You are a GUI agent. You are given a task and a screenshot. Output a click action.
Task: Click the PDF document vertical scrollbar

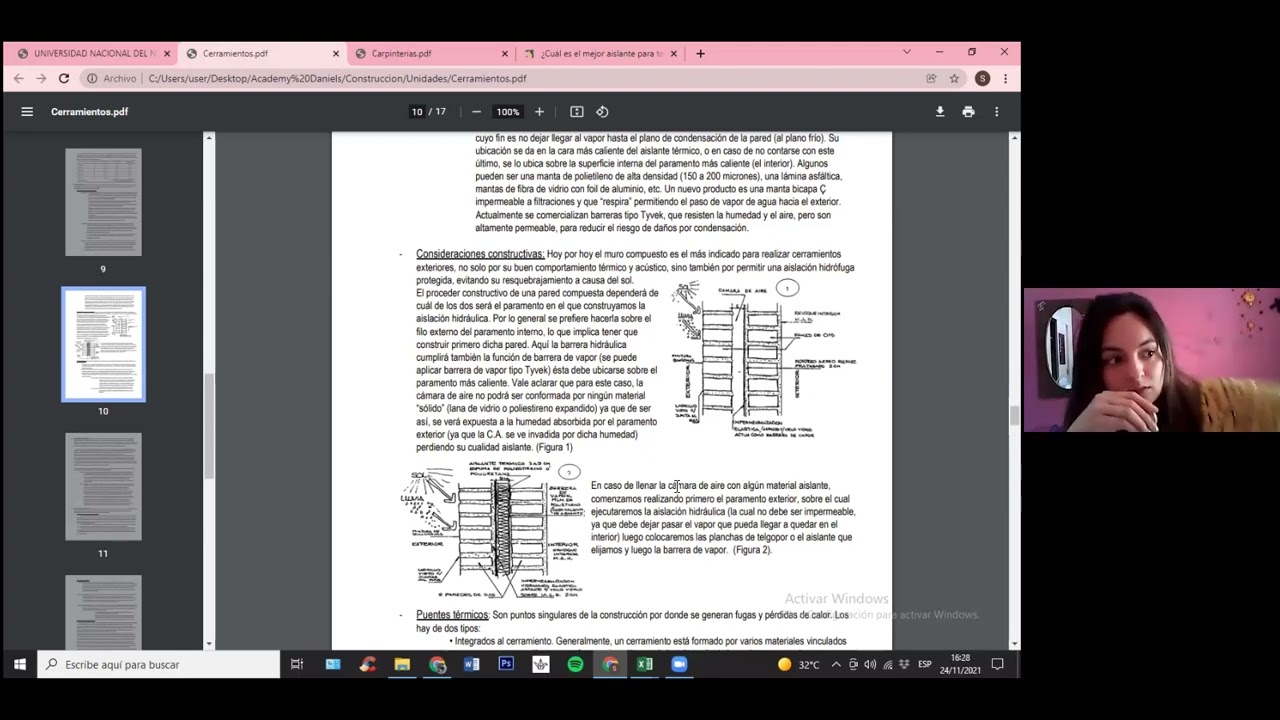[1014, 415]
